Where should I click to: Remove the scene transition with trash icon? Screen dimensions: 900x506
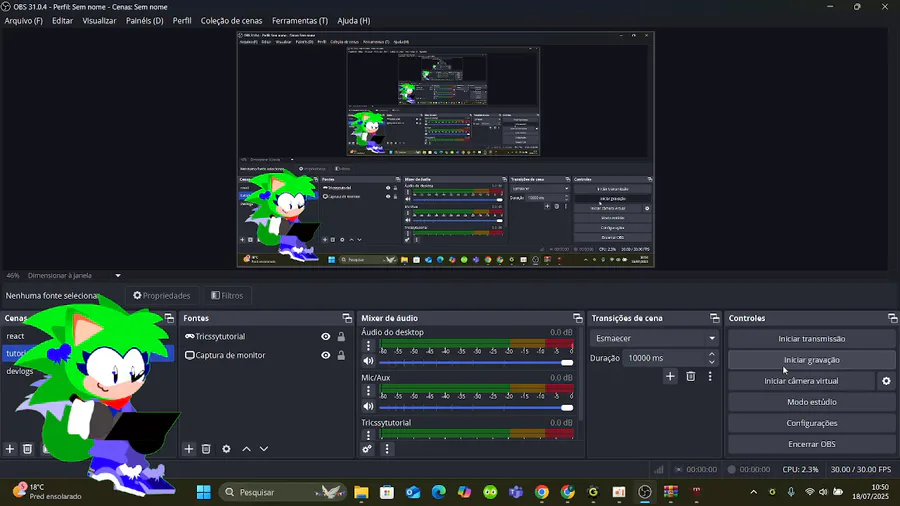[x=690, y=376]
